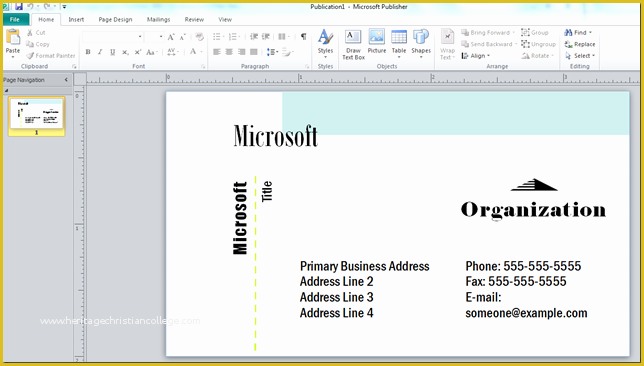Toggle Underline formatting
644x366 pixels.
pos(113,52)
